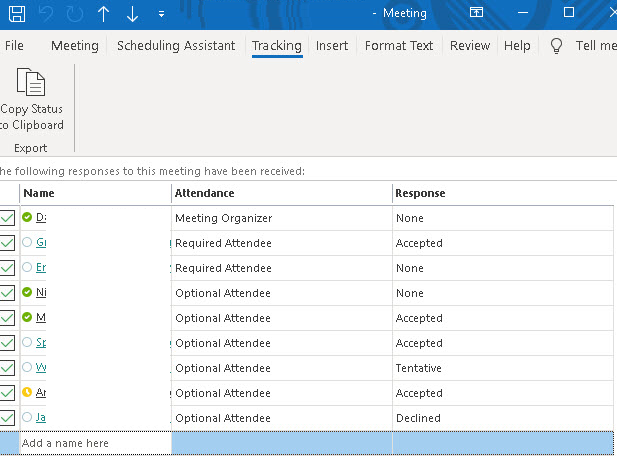The width and height of the screenshot is (617, 458).
Task: Click Required Attendee cell in 'Gr' row
Action: pyautogui.click(x=282, y=243)
